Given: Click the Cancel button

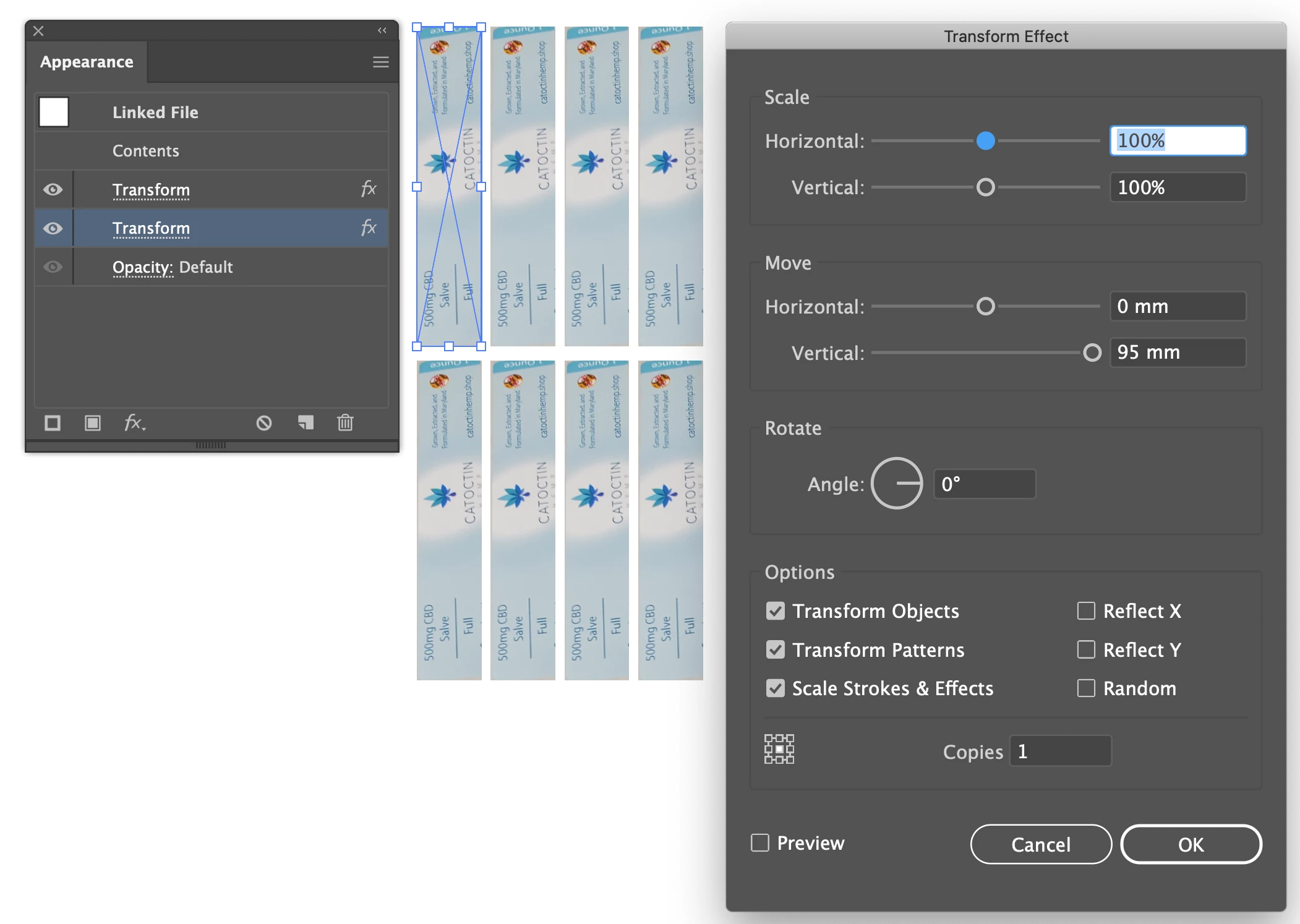Looking at the screenshot, I should tap(1040, 844).
